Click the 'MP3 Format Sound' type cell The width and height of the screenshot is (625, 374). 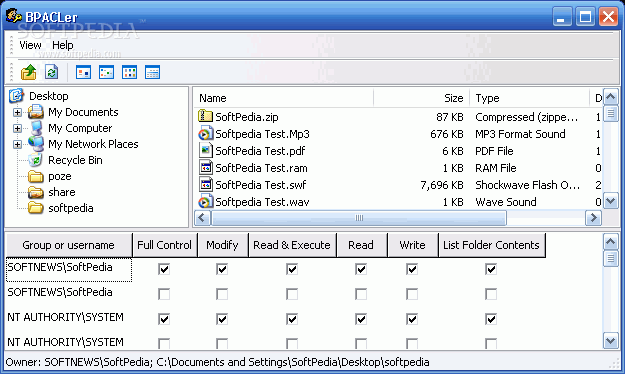[520, 134]
